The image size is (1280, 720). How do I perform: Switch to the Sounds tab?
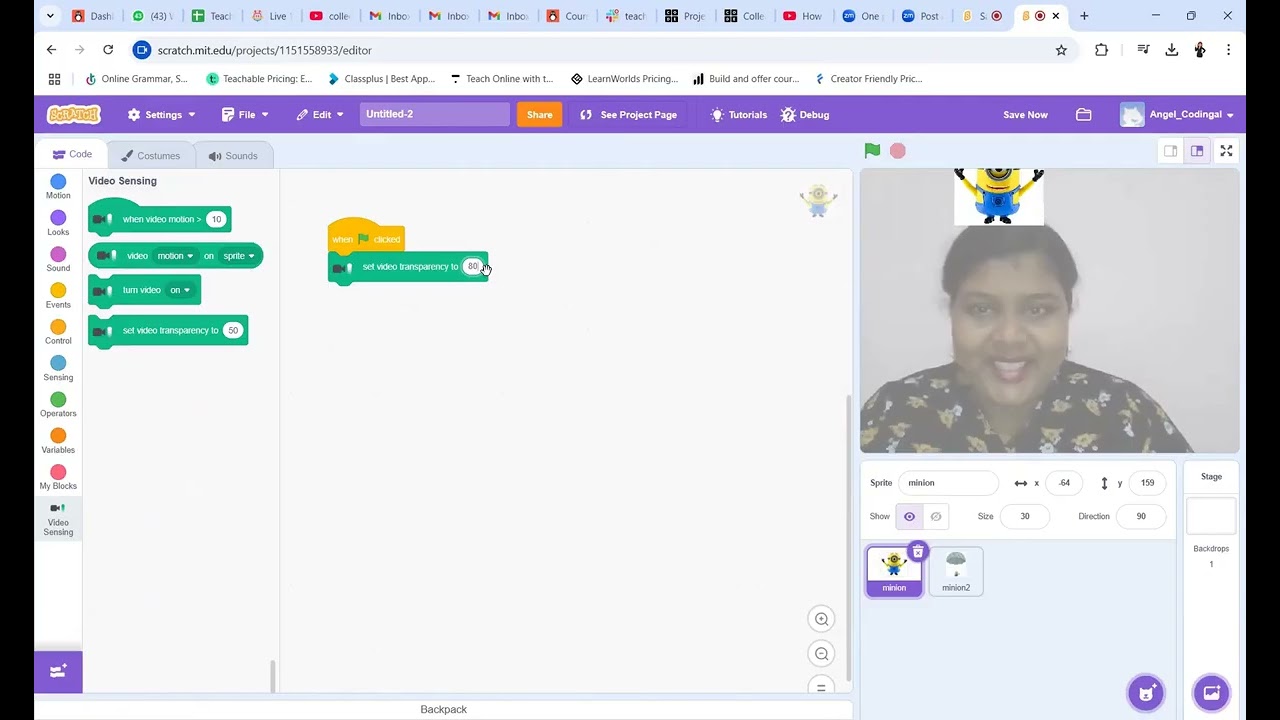233,156
